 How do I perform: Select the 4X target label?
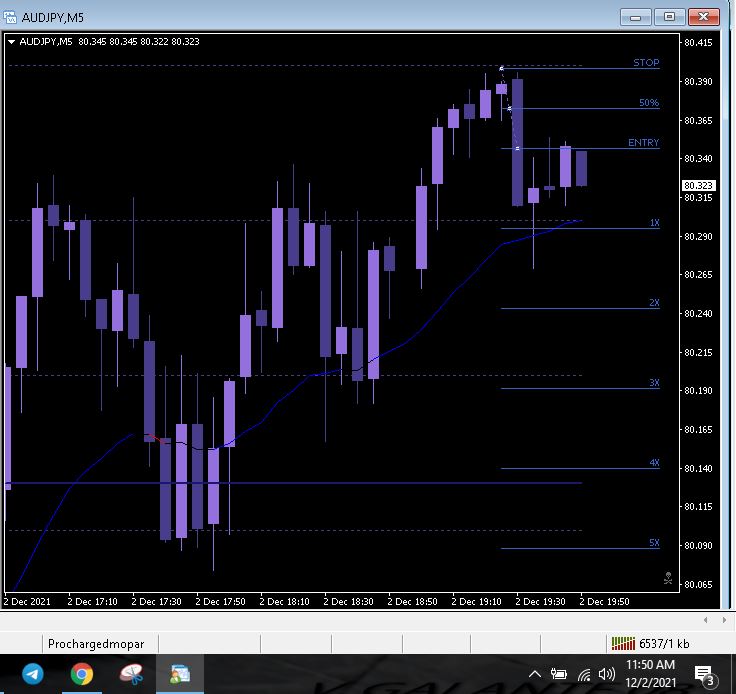[654, 462]
